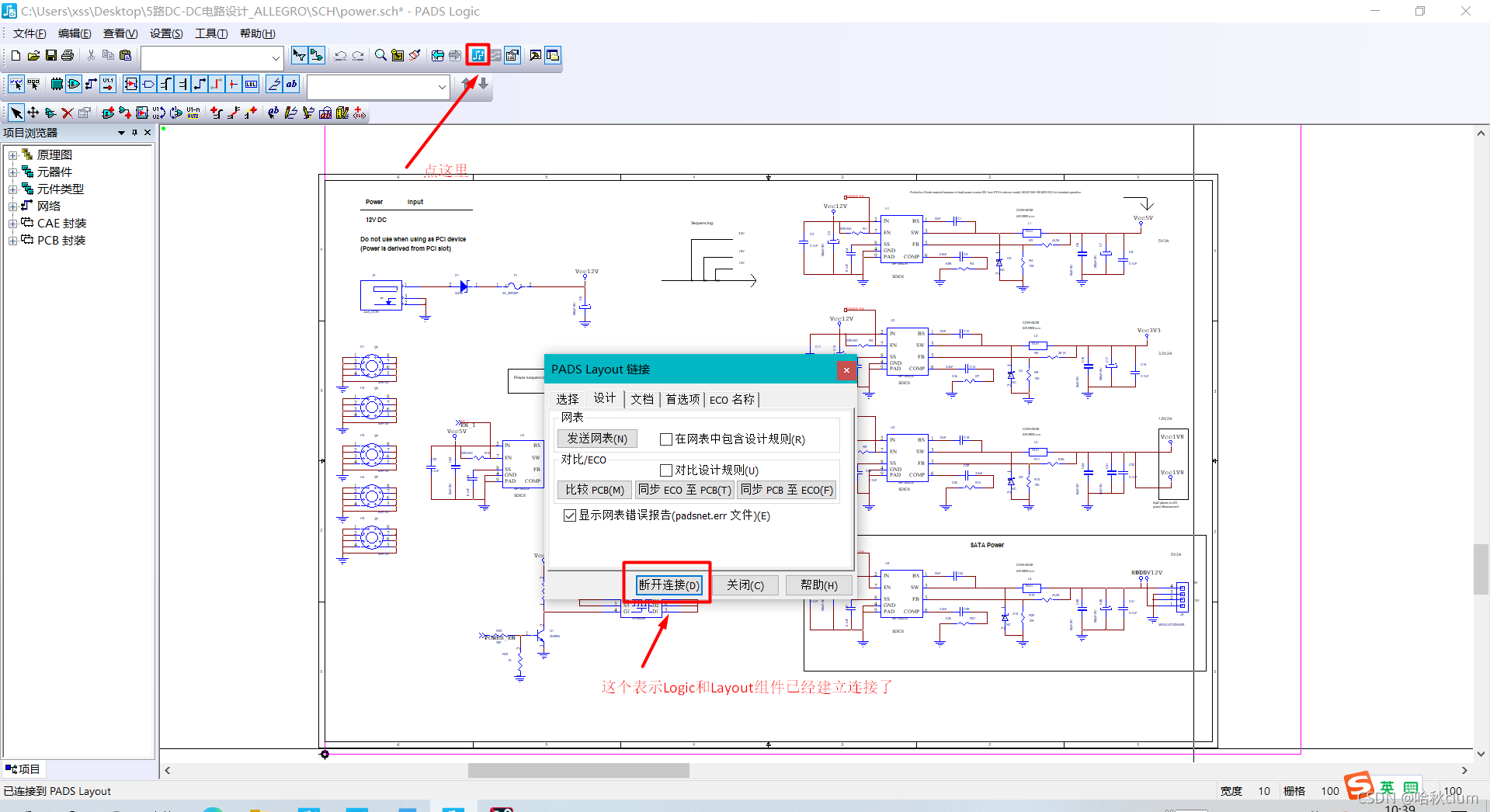
Task: Click the PADS Layout link toolbar icon
Action: [478, 55]
